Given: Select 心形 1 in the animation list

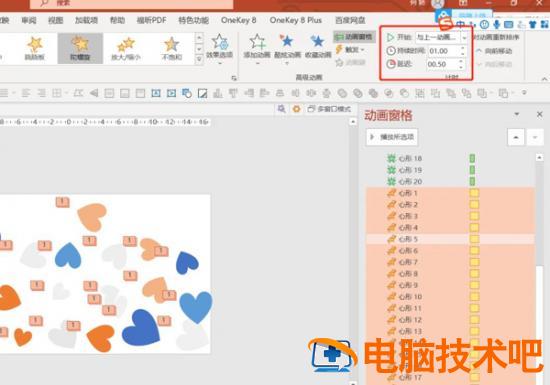Looking at the screenshot, I should [x=450, y=193].
